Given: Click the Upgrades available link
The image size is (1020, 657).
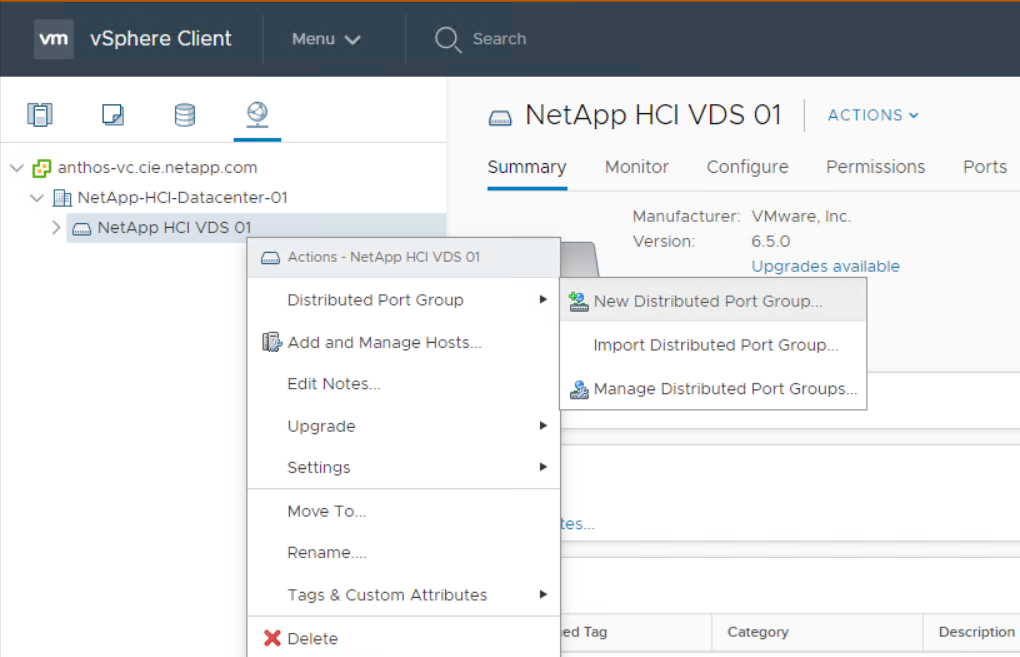Looking at the screenshot, I should (x=825, y=266).
